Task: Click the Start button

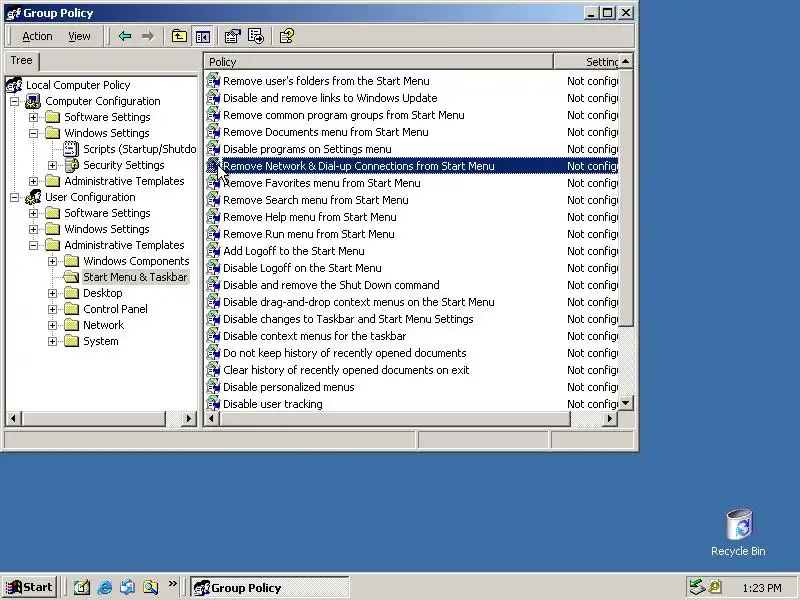Action: click(x=29, y=587)
